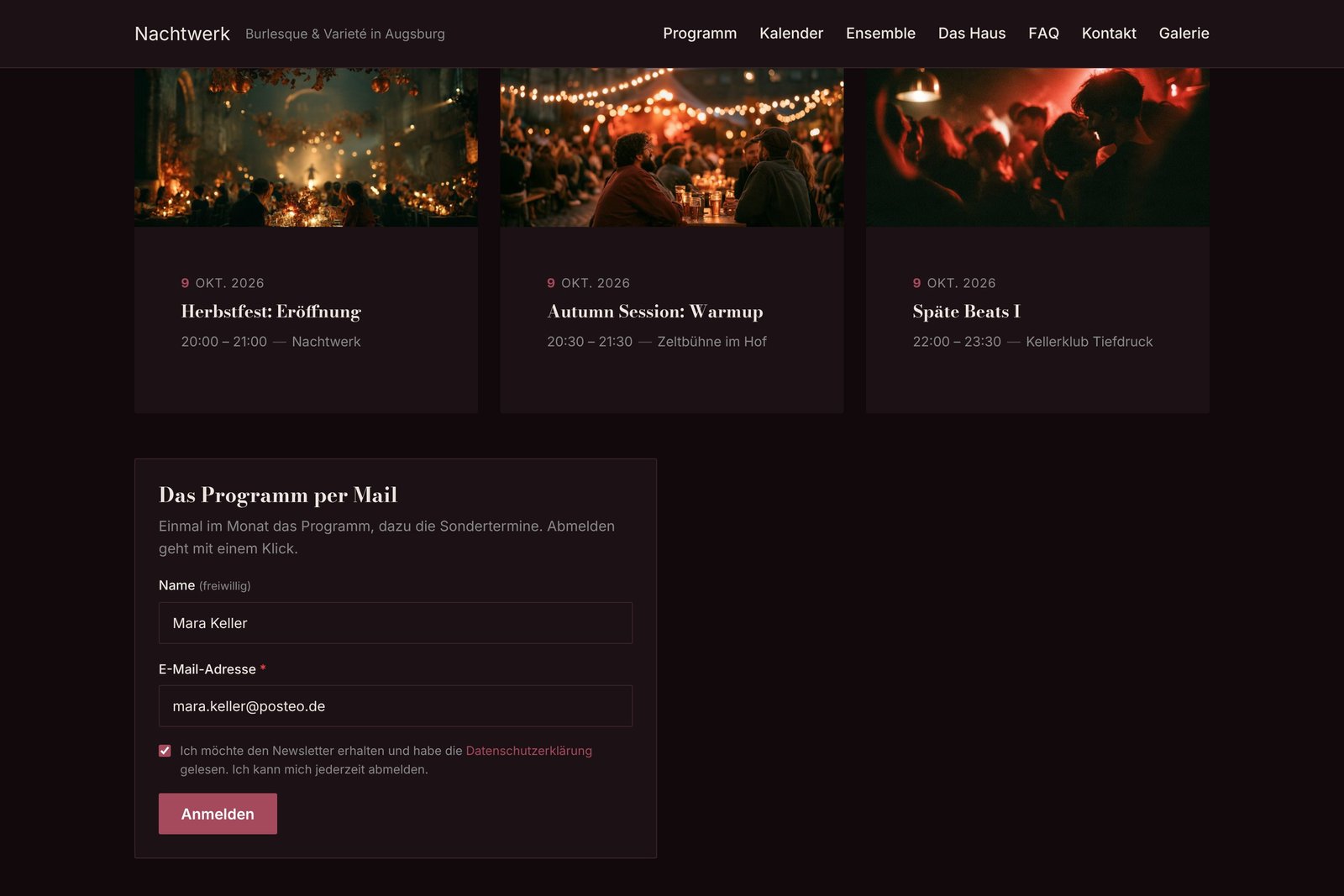The image size is (1344, 896).
Task: Open the Ensemble navigation link
Action: tap(880, 34)
